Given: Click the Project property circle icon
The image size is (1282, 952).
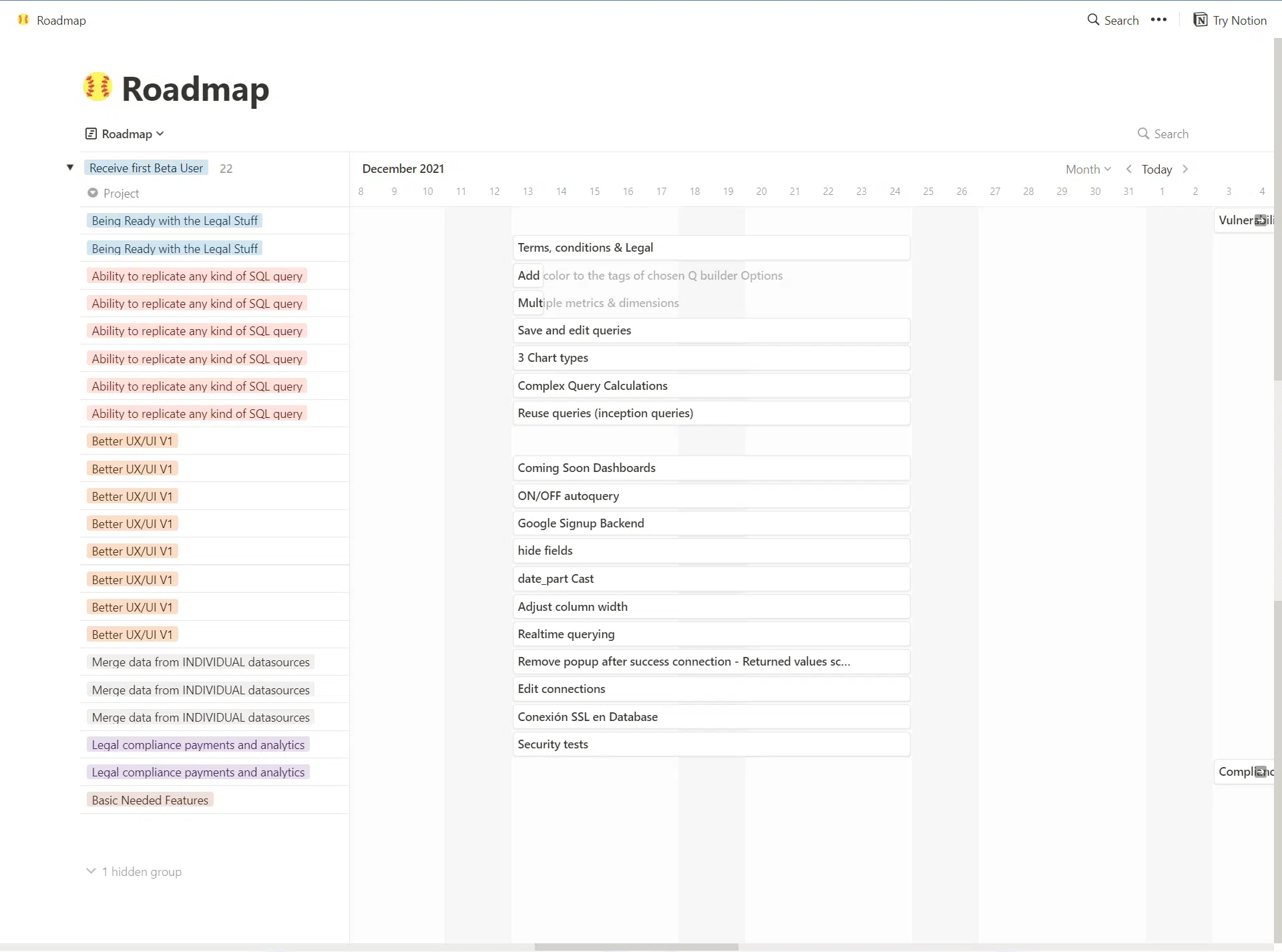Looking at the screenshot, I should click(93, 193).
